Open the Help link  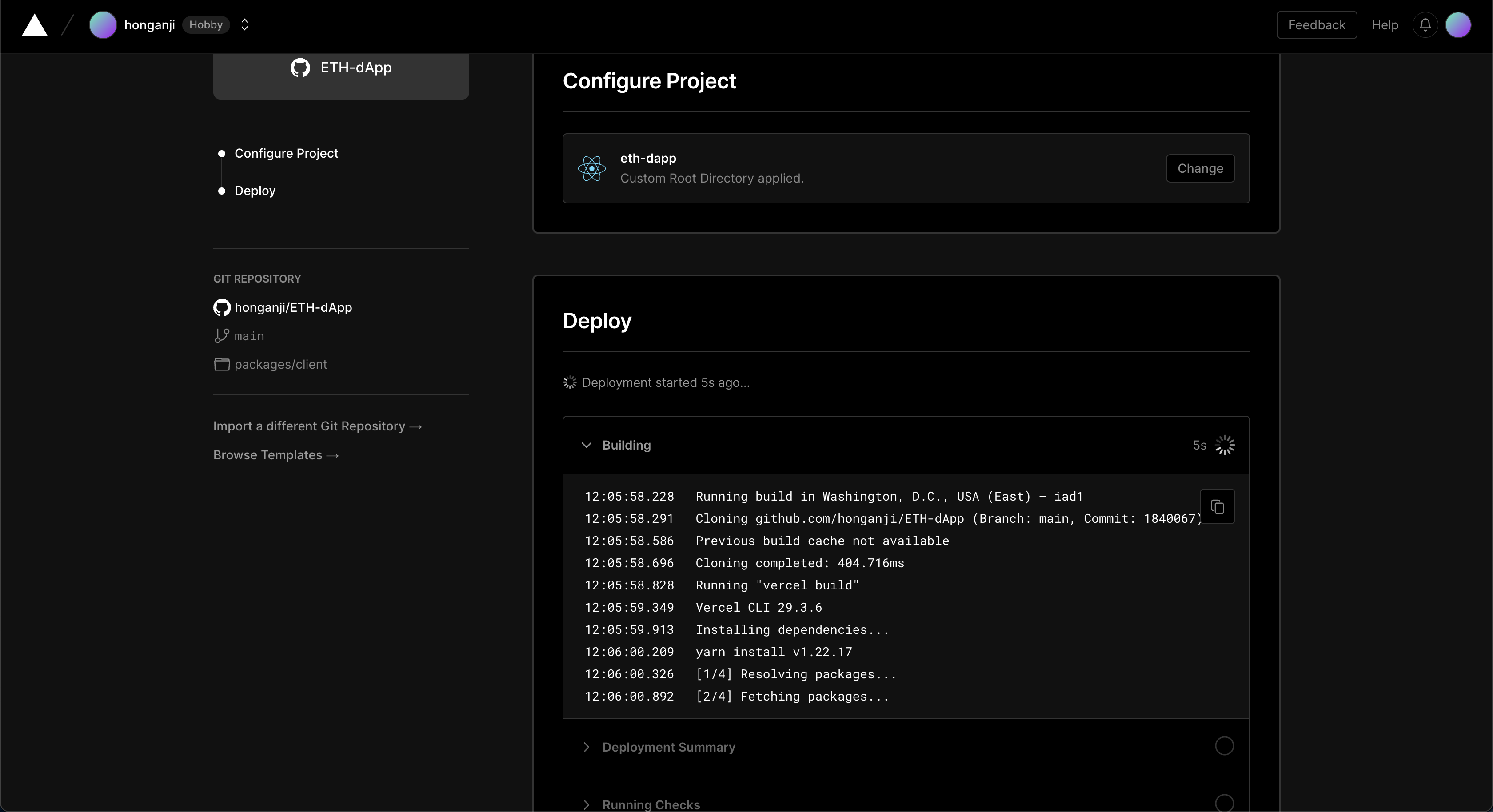[1385, 25]
